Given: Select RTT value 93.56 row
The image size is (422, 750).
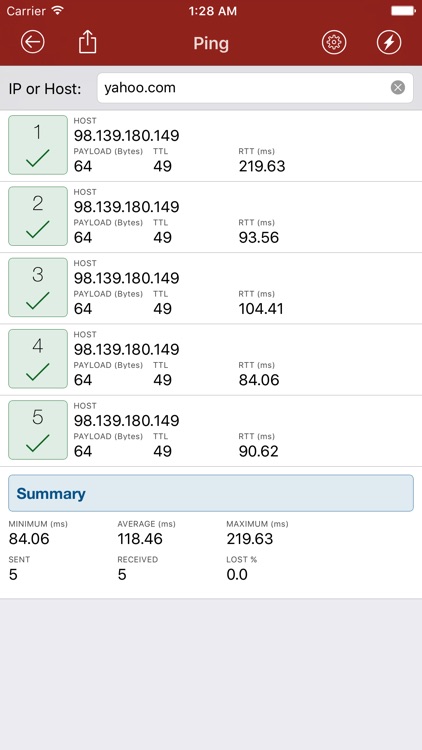Looking at the screenshot, I should coord(259,238).
